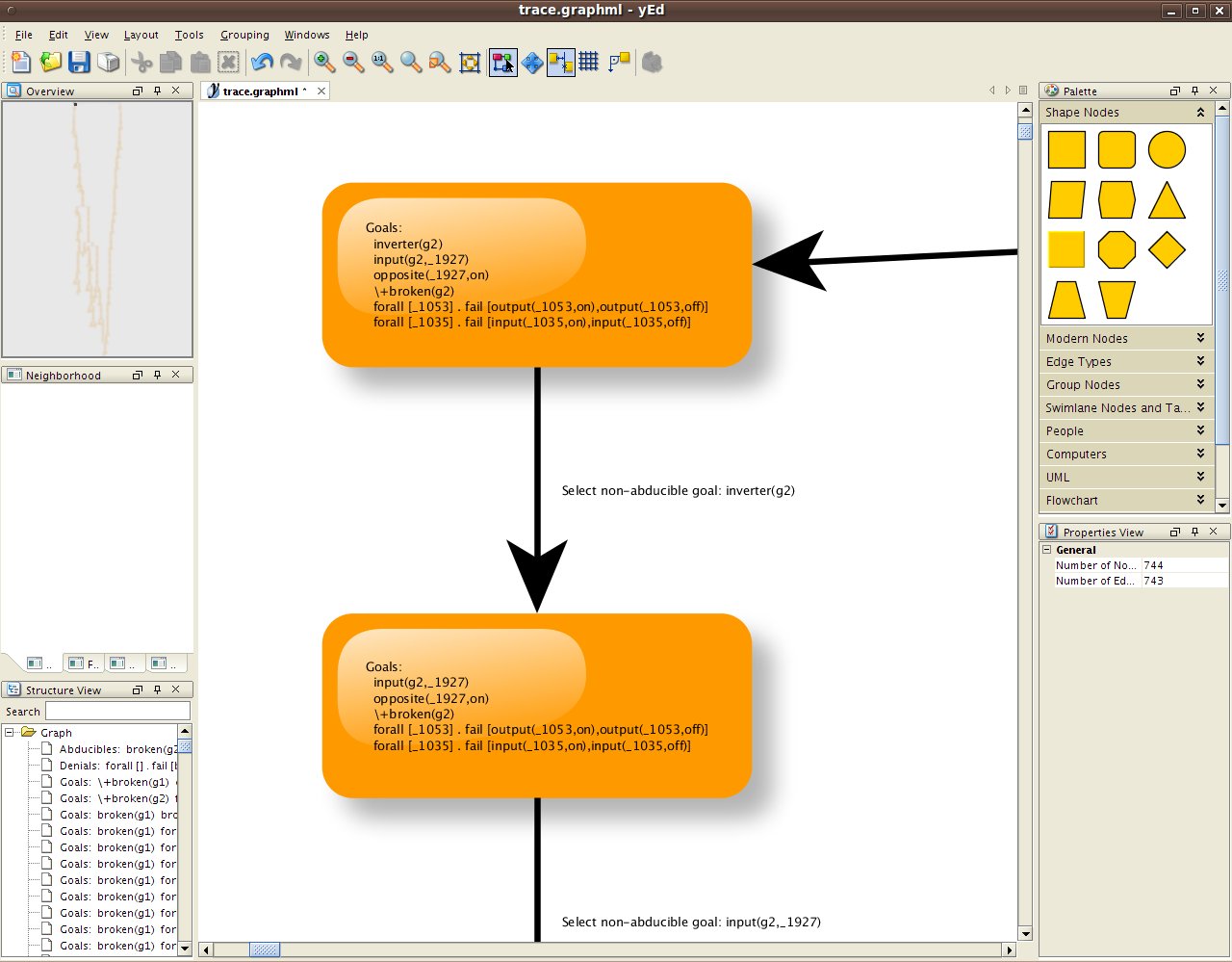The height and width of the screenshot is (962, 1232).
Task: Pick the circle shape node
Action: click(x=1167, y=150)
